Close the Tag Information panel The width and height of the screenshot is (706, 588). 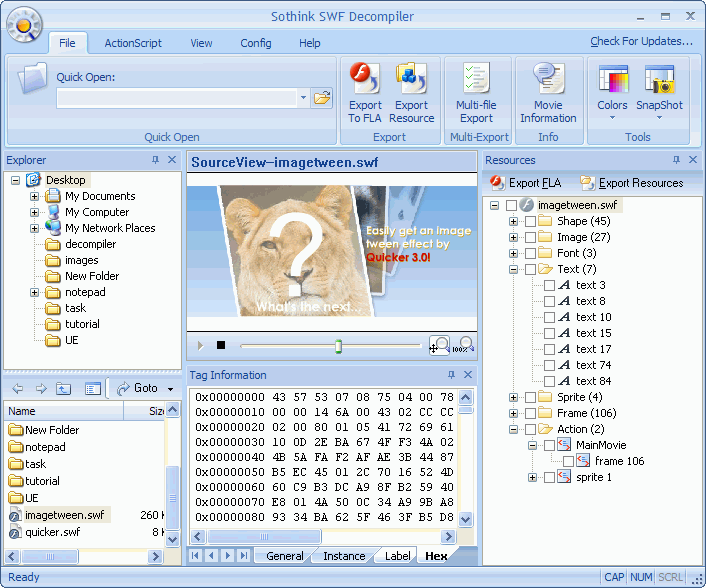(x=468, y=375)
